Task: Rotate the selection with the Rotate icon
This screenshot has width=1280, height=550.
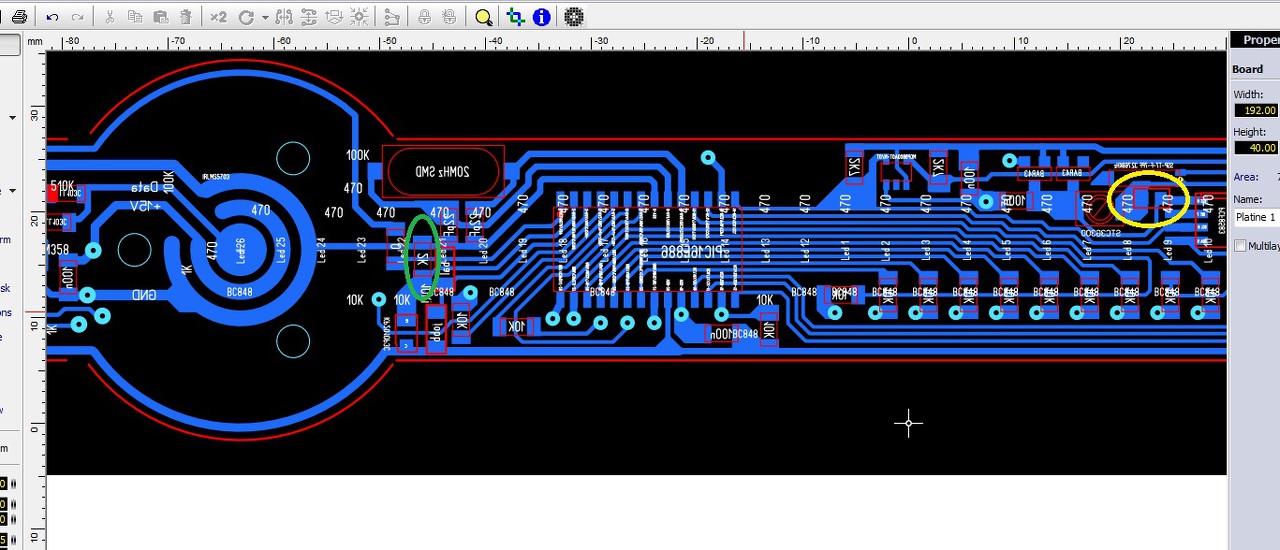Action: click(x=246, y=17)
